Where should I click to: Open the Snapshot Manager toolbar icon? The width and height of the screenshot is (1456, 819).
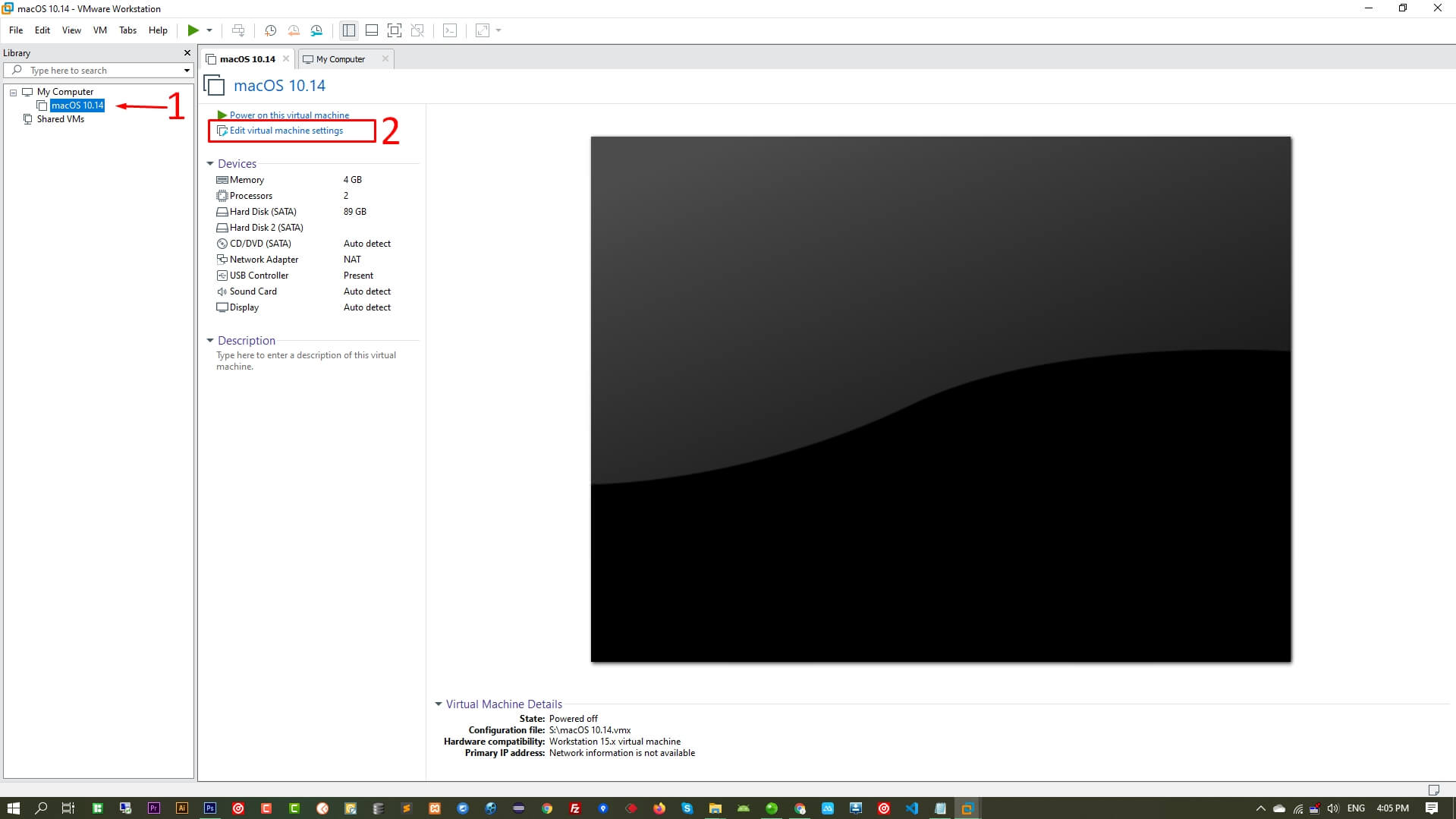click(316, 30)
